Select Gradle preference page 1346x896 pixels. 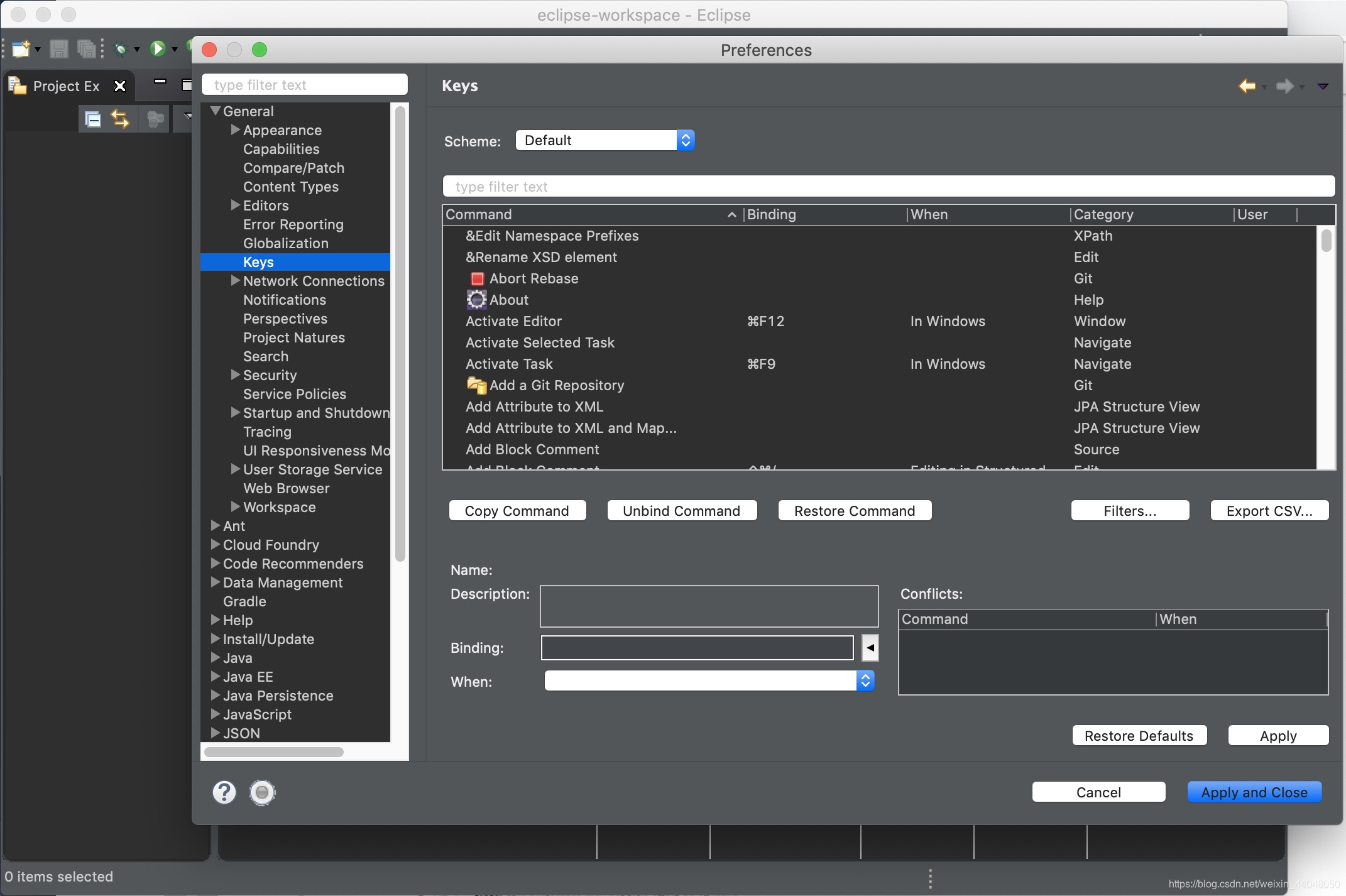click(x=244, y=601)
